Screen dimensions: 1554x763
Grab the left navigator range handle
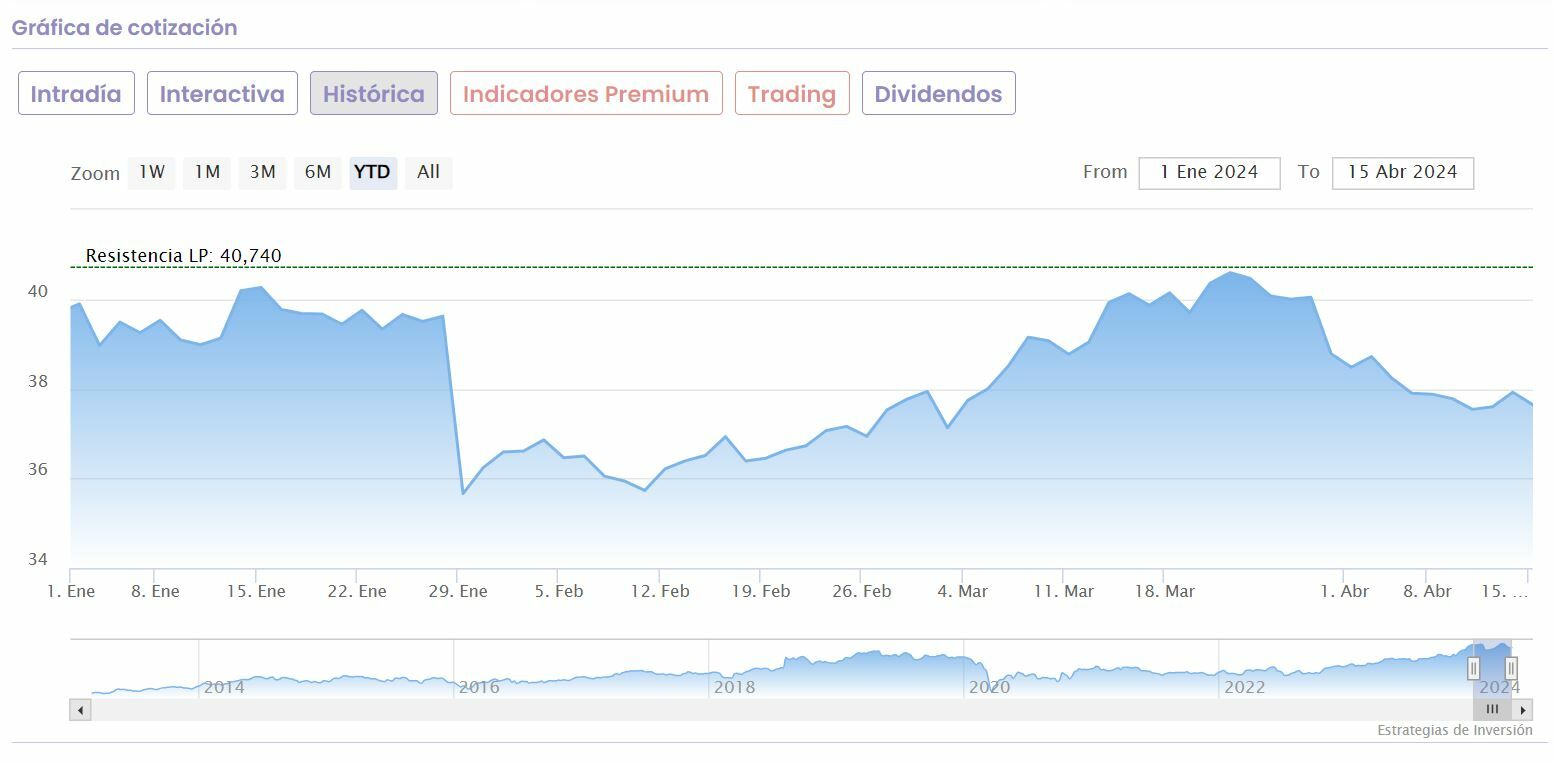[1473, 667]
